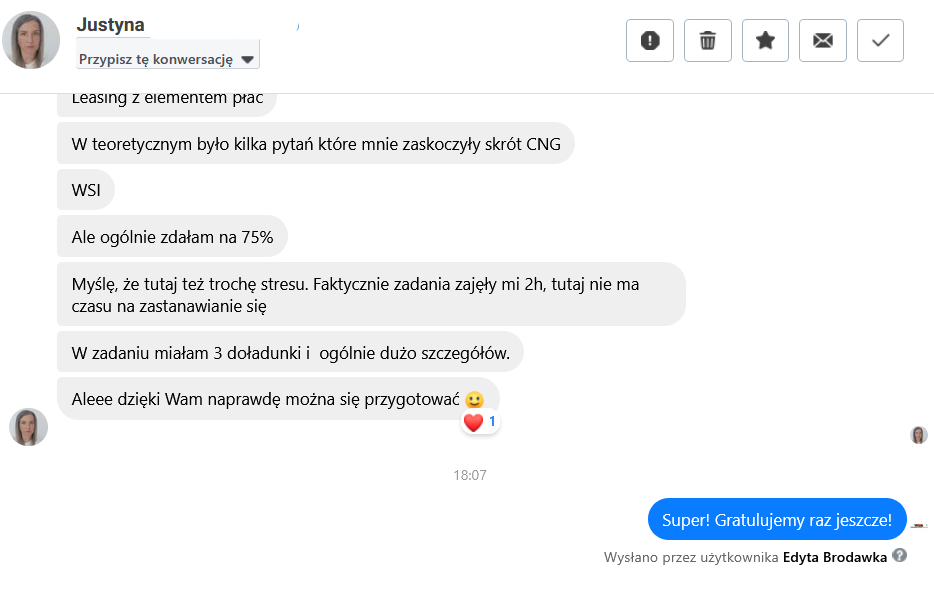
Task: Click seen-by avatar at right edge
Action: 919,435
